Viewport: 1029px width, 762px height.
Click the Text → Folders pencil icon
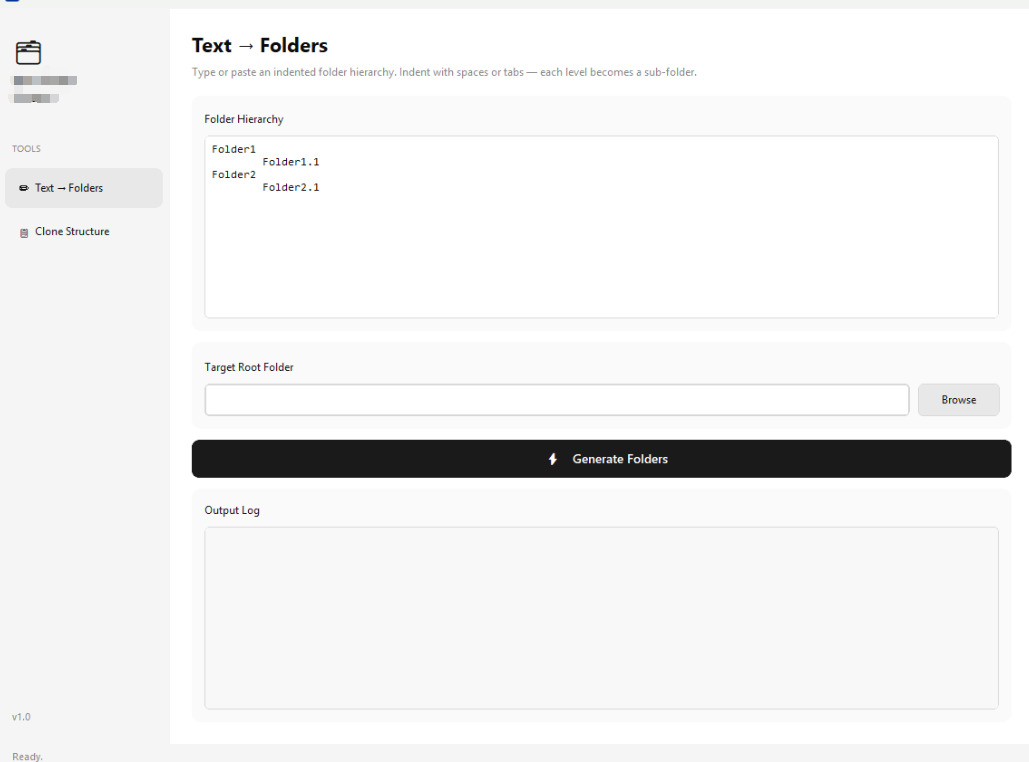tap(24, 188)
